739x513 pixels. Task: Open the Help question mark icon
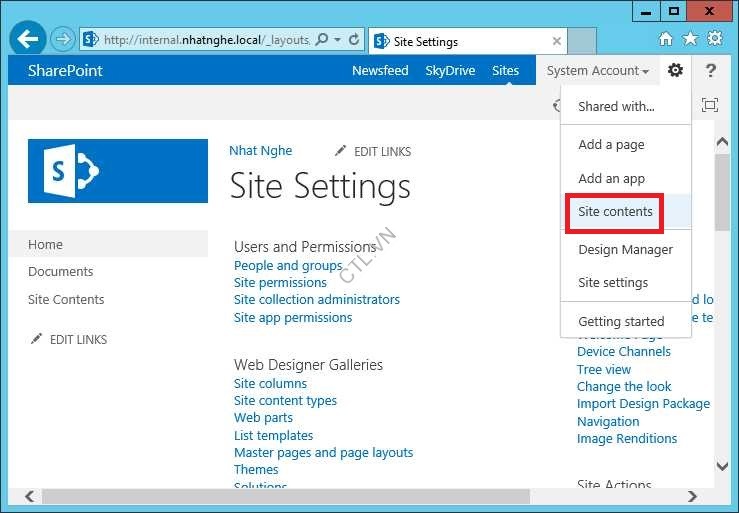710,71
